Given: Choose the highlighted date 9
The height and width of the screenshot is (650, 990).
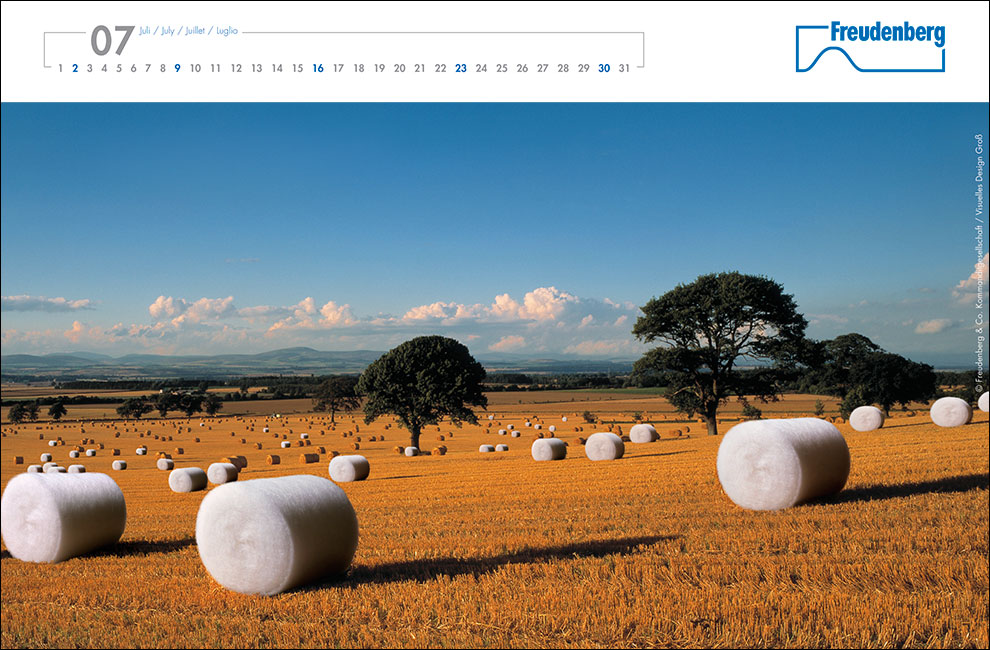Looking at the screenshot, I should click(177, 68).
